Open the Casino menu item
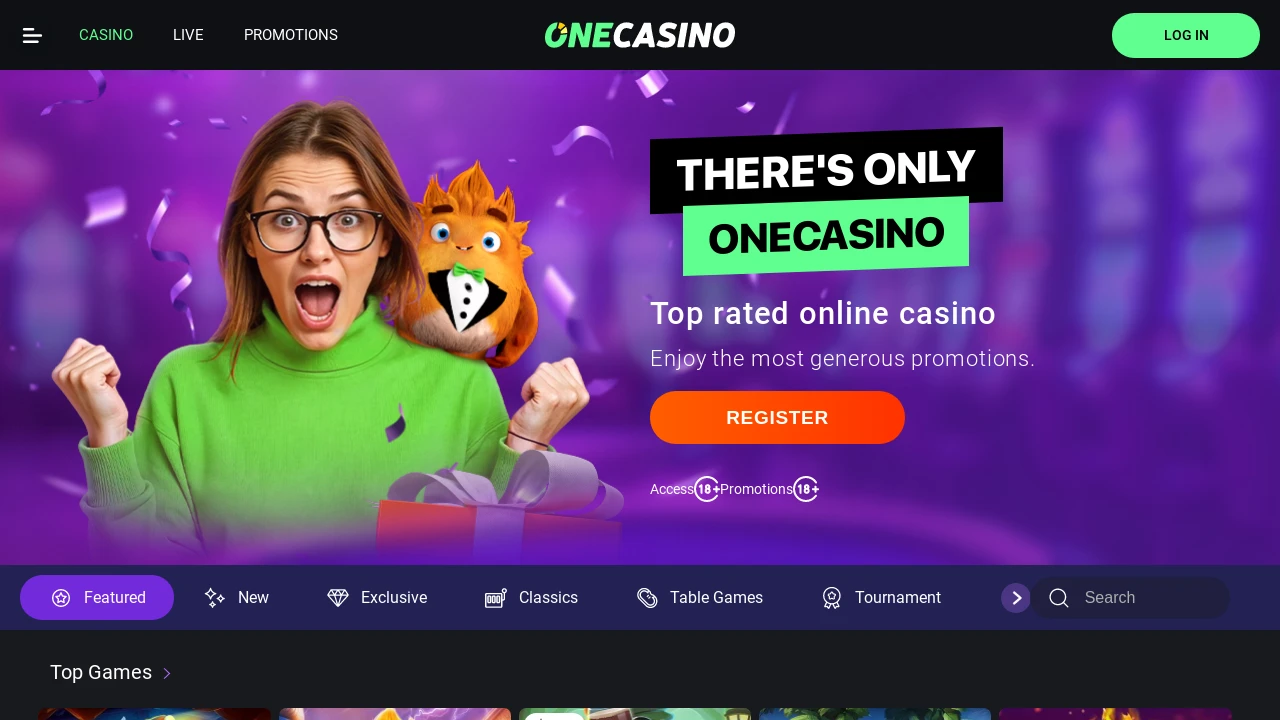1280x720 pixels. point(106,35)
